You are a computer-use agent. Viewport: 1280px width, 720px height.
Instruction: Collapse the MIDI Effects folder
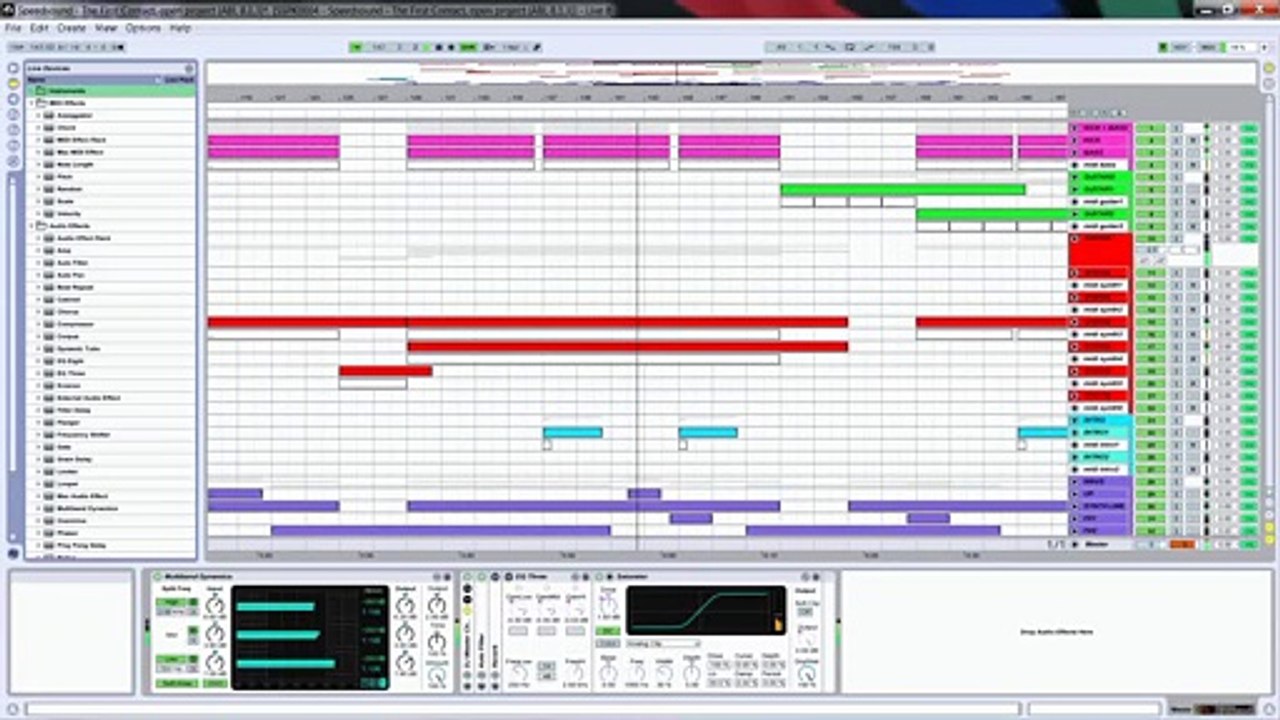[32, 103]
